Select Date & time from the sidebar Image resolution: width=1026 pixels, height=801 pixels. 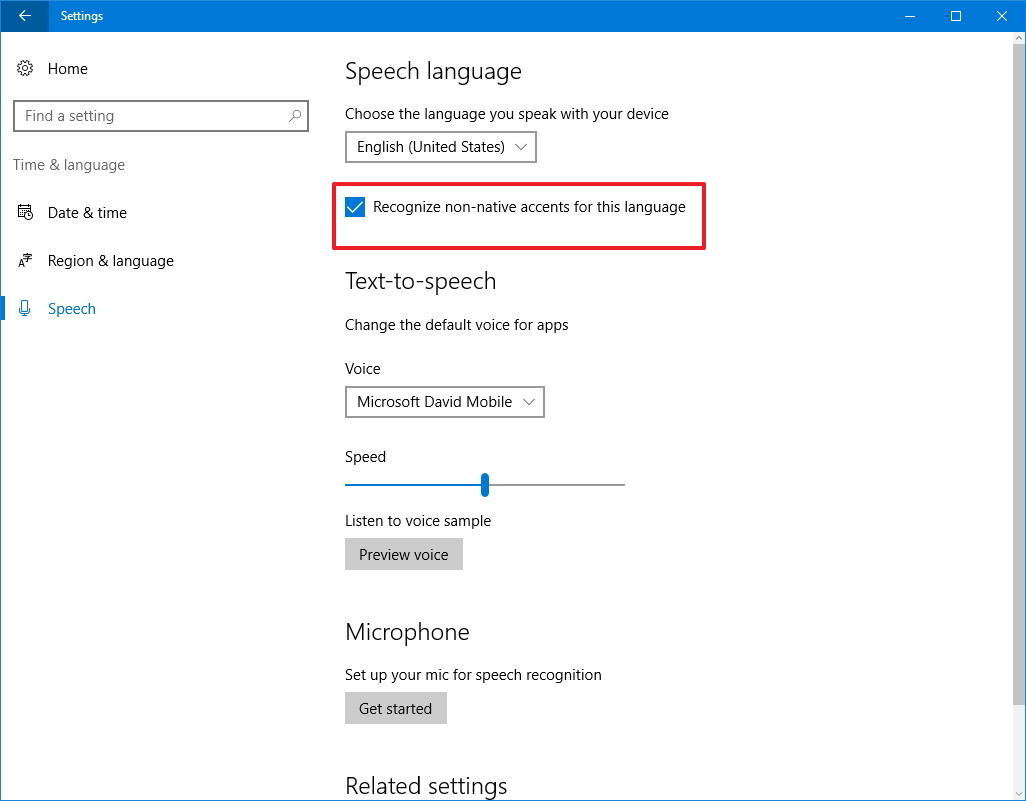pyautogui.click(x=88, y=212)
